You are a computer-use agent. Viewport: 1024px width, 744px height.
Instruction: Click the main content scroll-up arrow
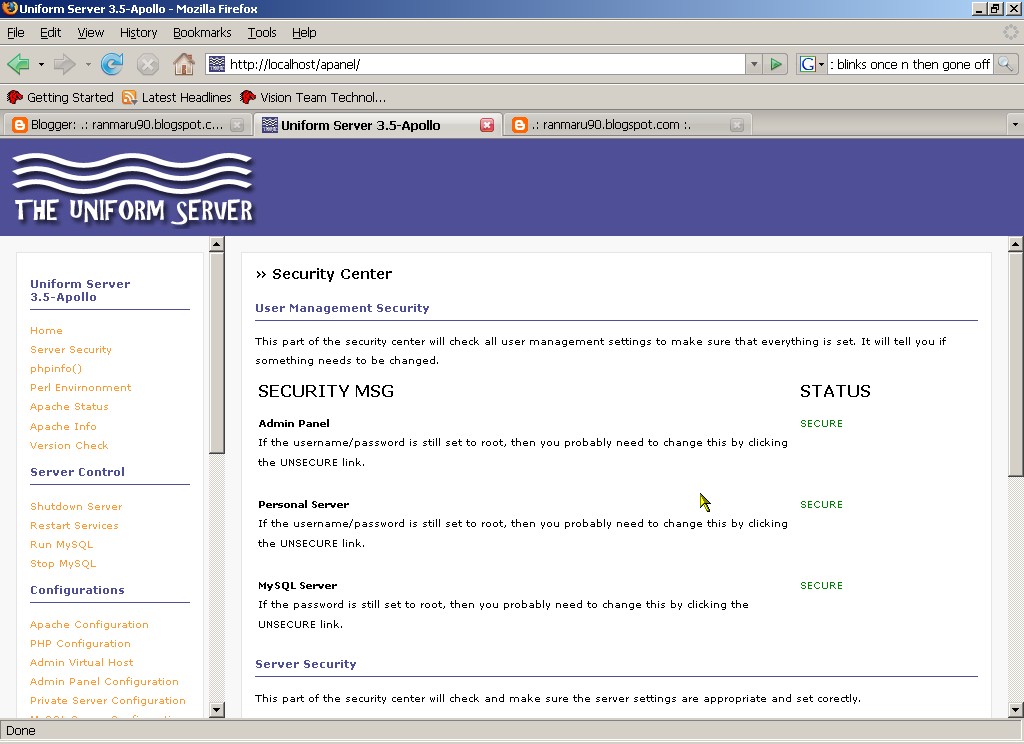[x=1015, y=244]
